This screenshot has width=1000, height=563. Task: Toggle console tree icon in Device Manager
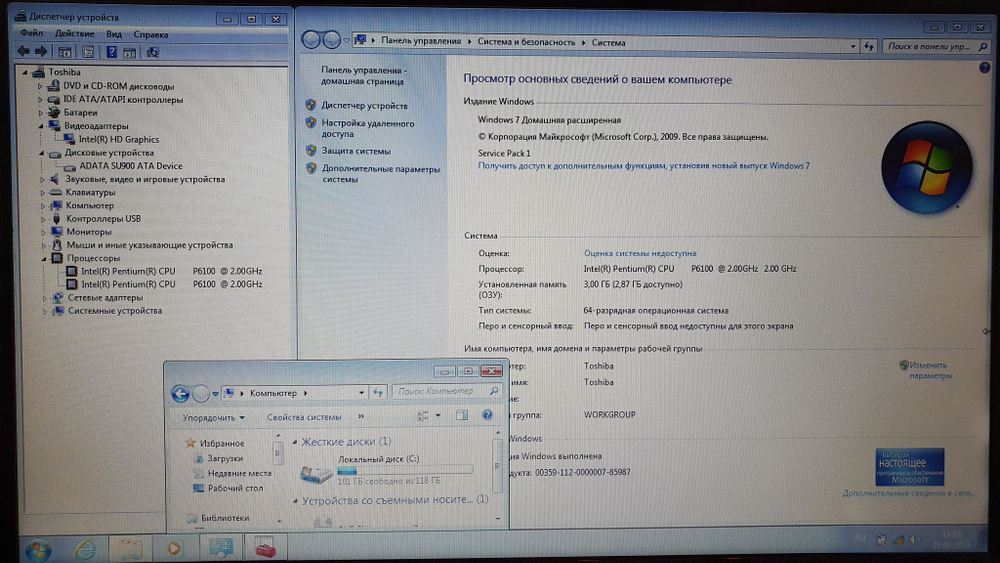coord(64,52)
